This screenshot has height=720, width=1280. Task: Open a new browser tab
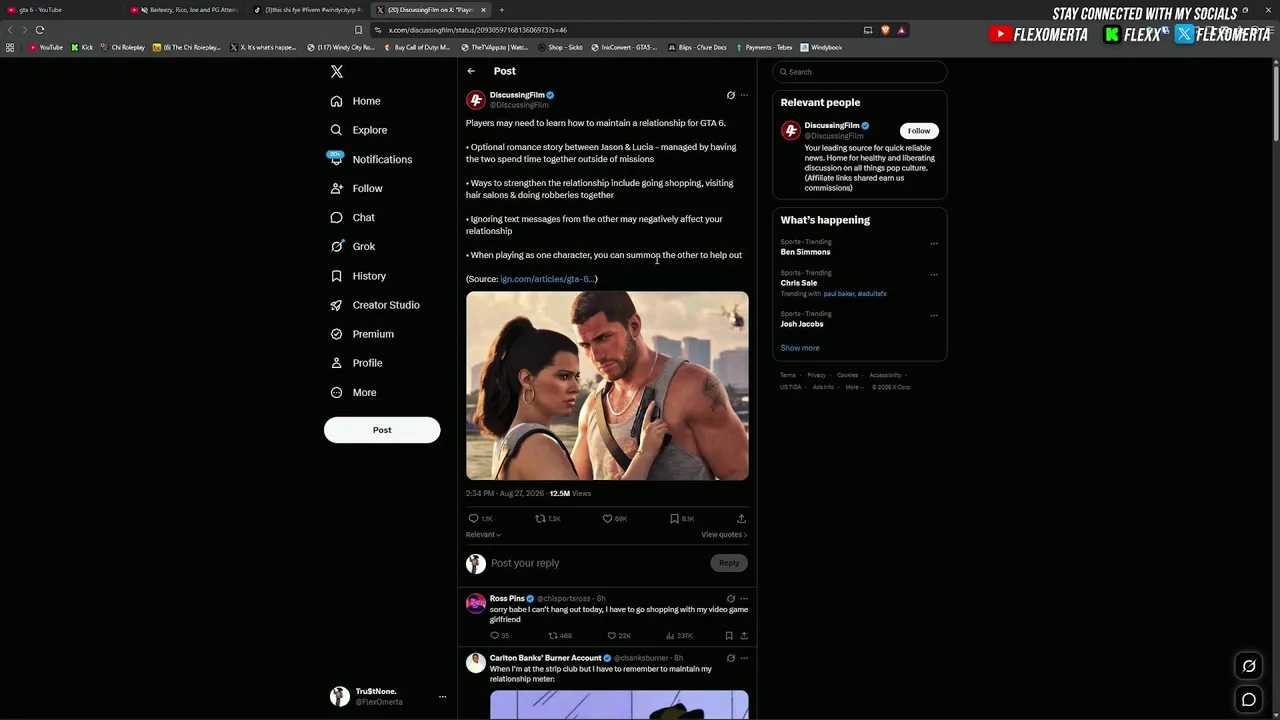(x=502, y=10)
